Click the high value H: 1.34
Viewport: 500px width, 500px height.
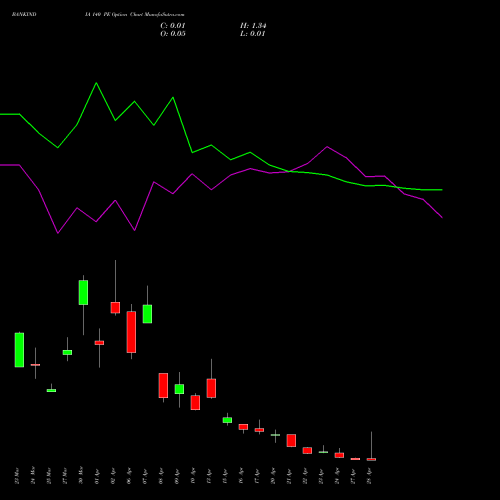[x=253, y=26]
